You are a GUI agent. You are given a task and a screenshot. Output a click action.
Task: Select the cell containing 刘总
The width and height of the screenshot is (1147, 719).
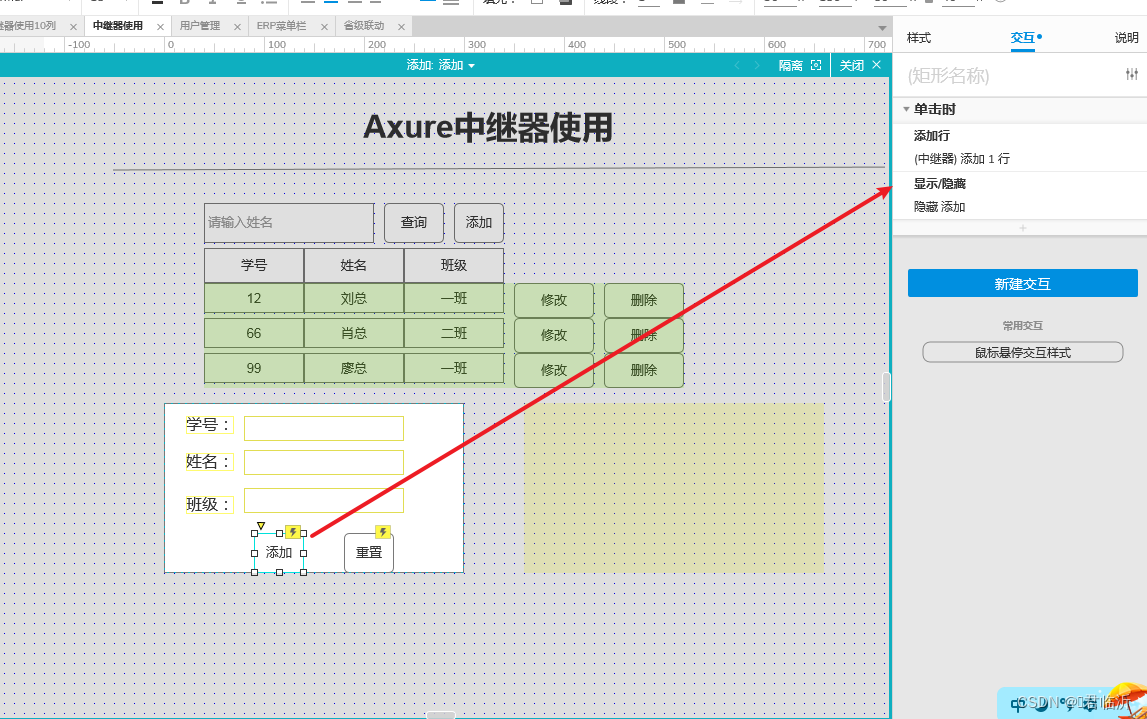point(353,298)
